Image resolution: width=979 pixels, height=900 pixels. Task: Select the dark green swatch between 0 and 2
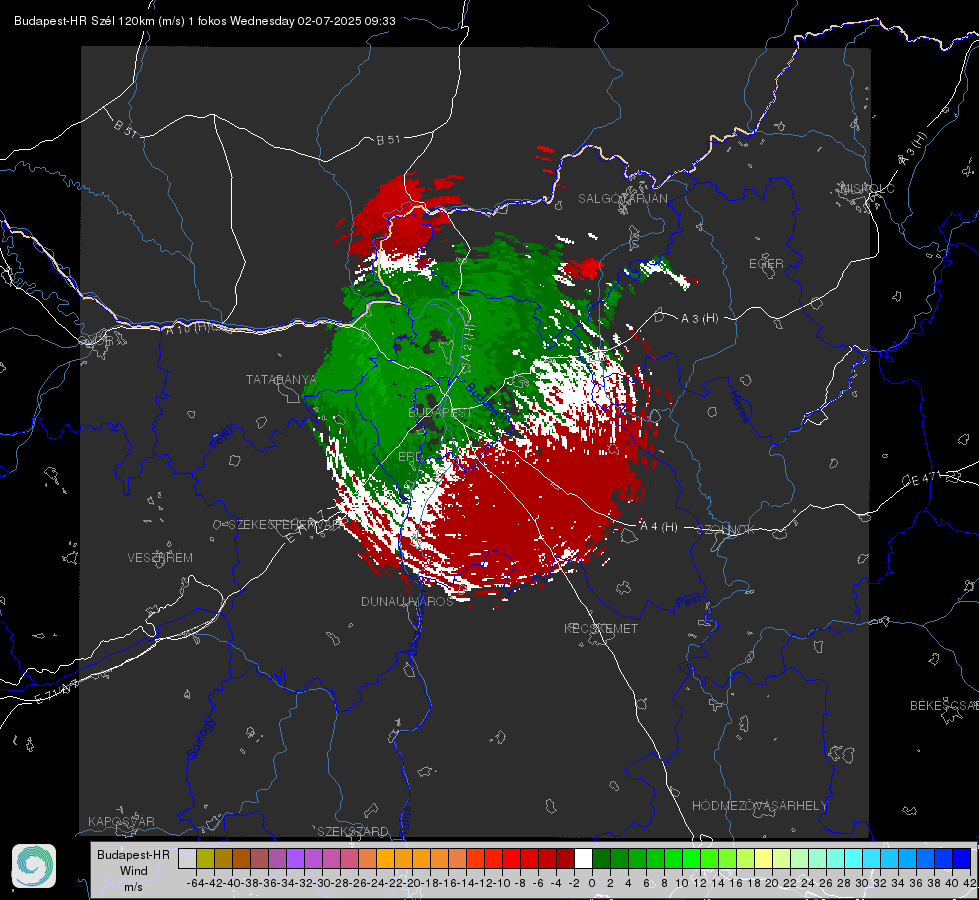tap(601, 859)
